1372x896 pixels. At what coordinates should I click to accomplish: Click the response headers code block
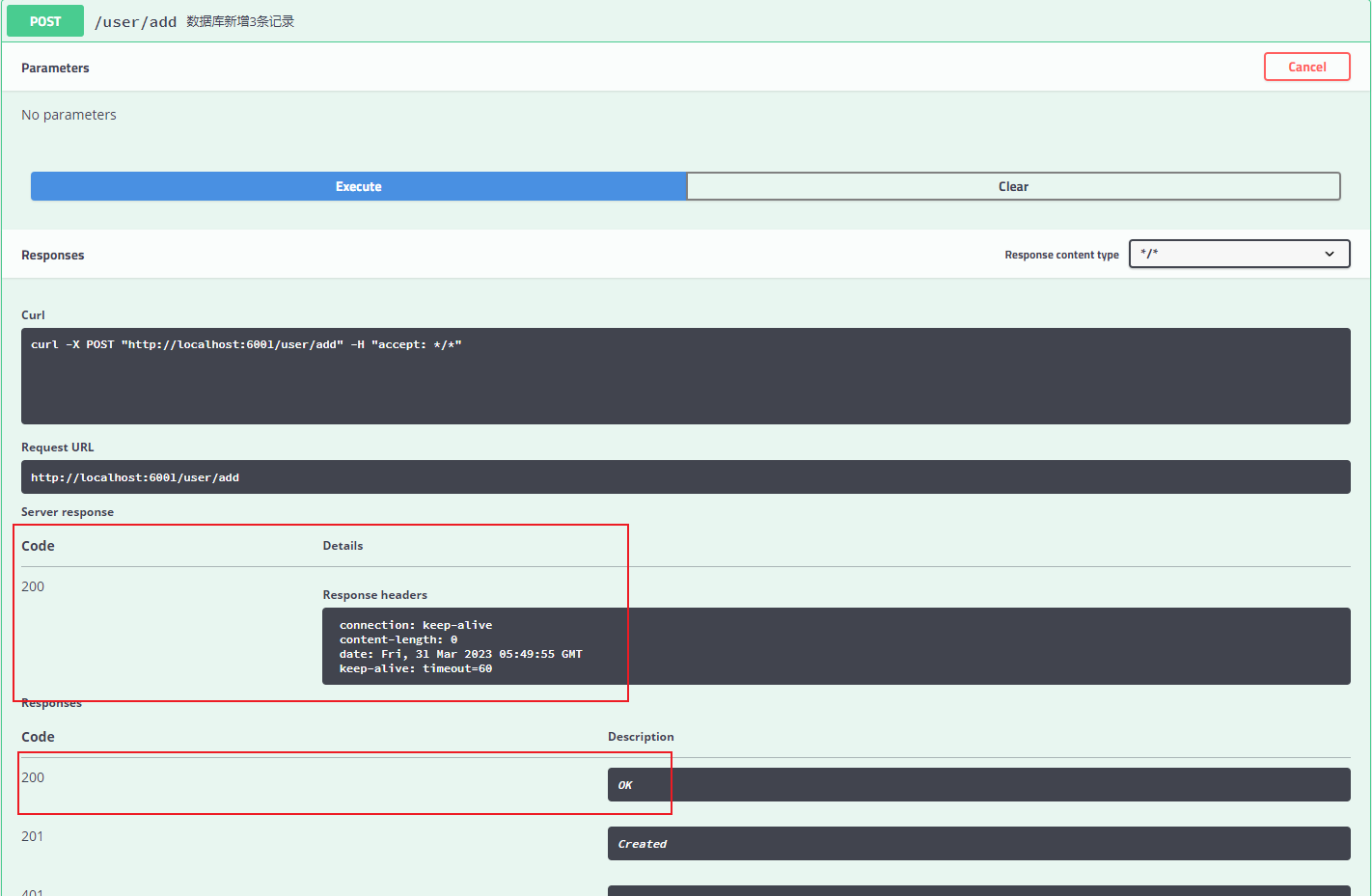836,646
